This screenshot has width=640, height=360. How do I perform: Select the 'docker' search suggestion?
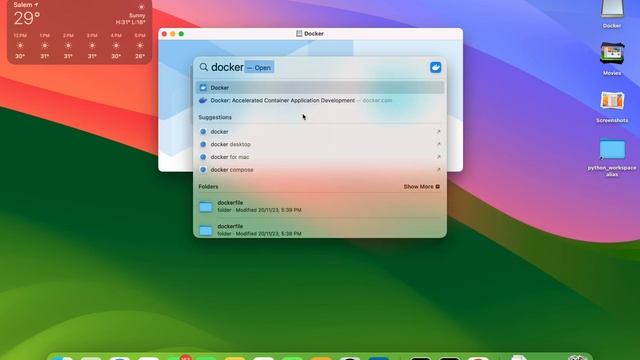tap(320, 131)
